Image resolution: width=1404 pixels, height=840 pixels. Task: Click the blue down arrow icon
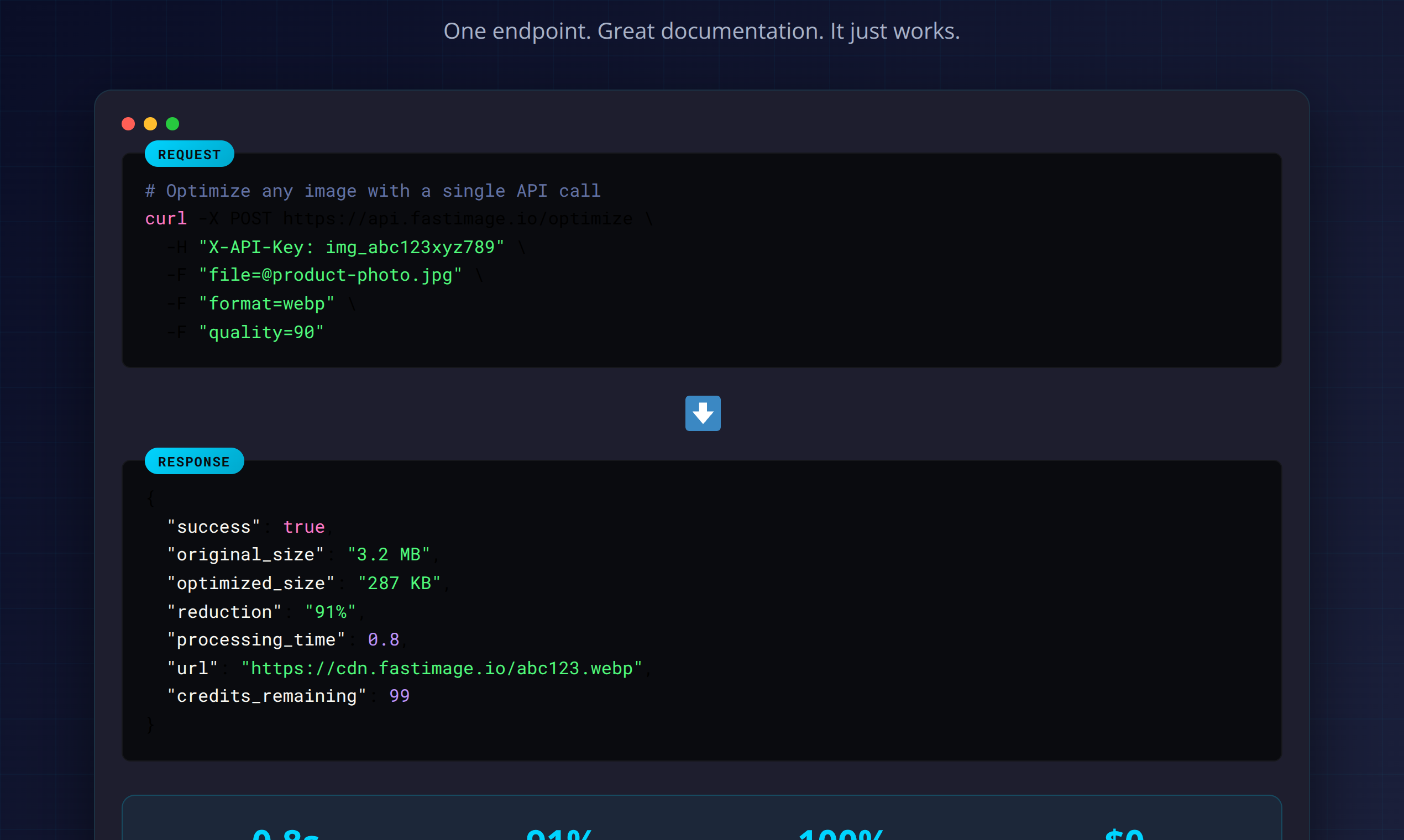click(x=703, y=413)
